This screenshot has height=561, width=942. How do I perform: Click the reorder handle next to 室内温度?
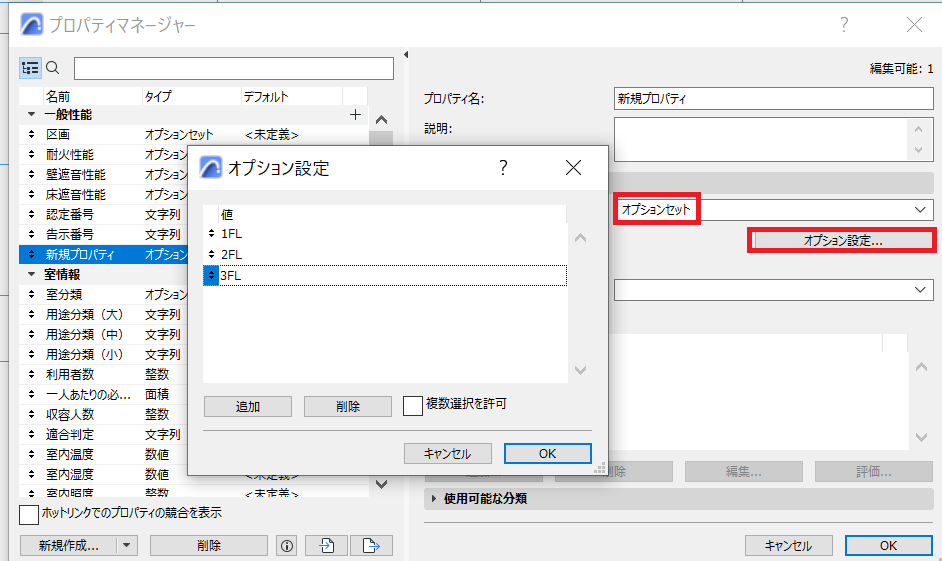tap(31, 454)
